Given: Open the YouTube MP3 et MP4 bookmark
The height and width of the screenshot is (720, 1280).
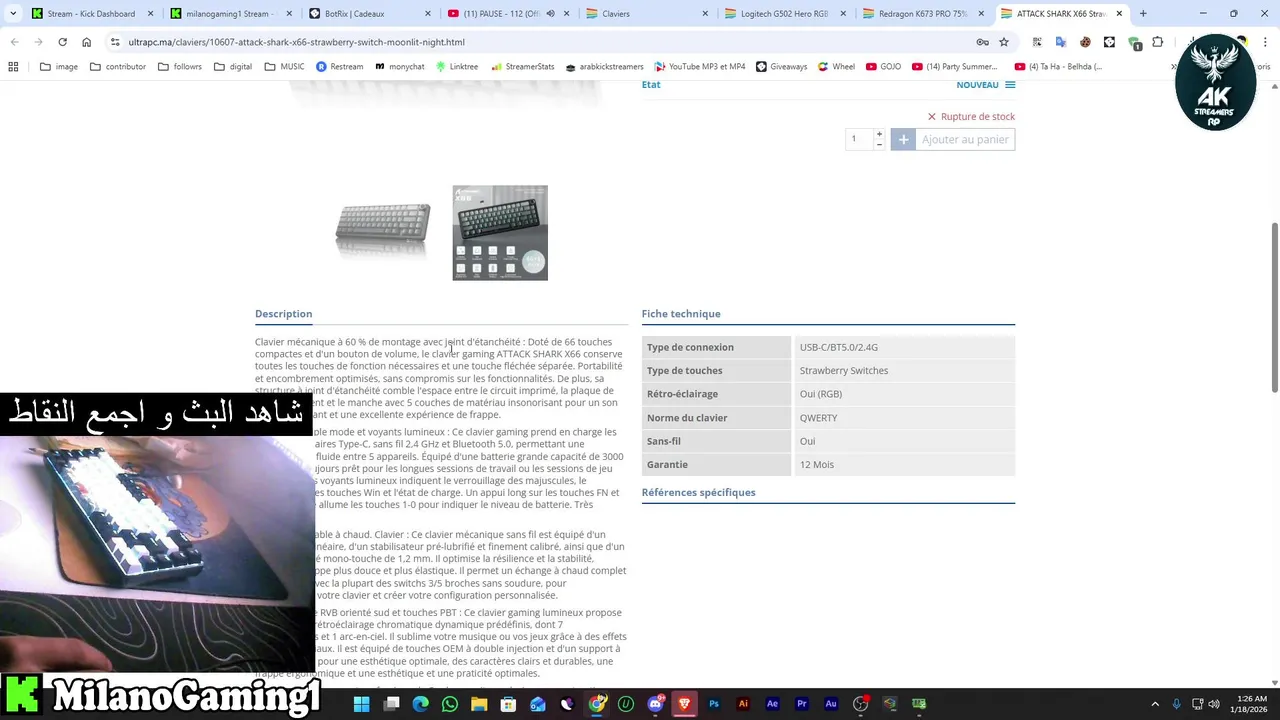Looking at the screenshot, I should [699, 66].
